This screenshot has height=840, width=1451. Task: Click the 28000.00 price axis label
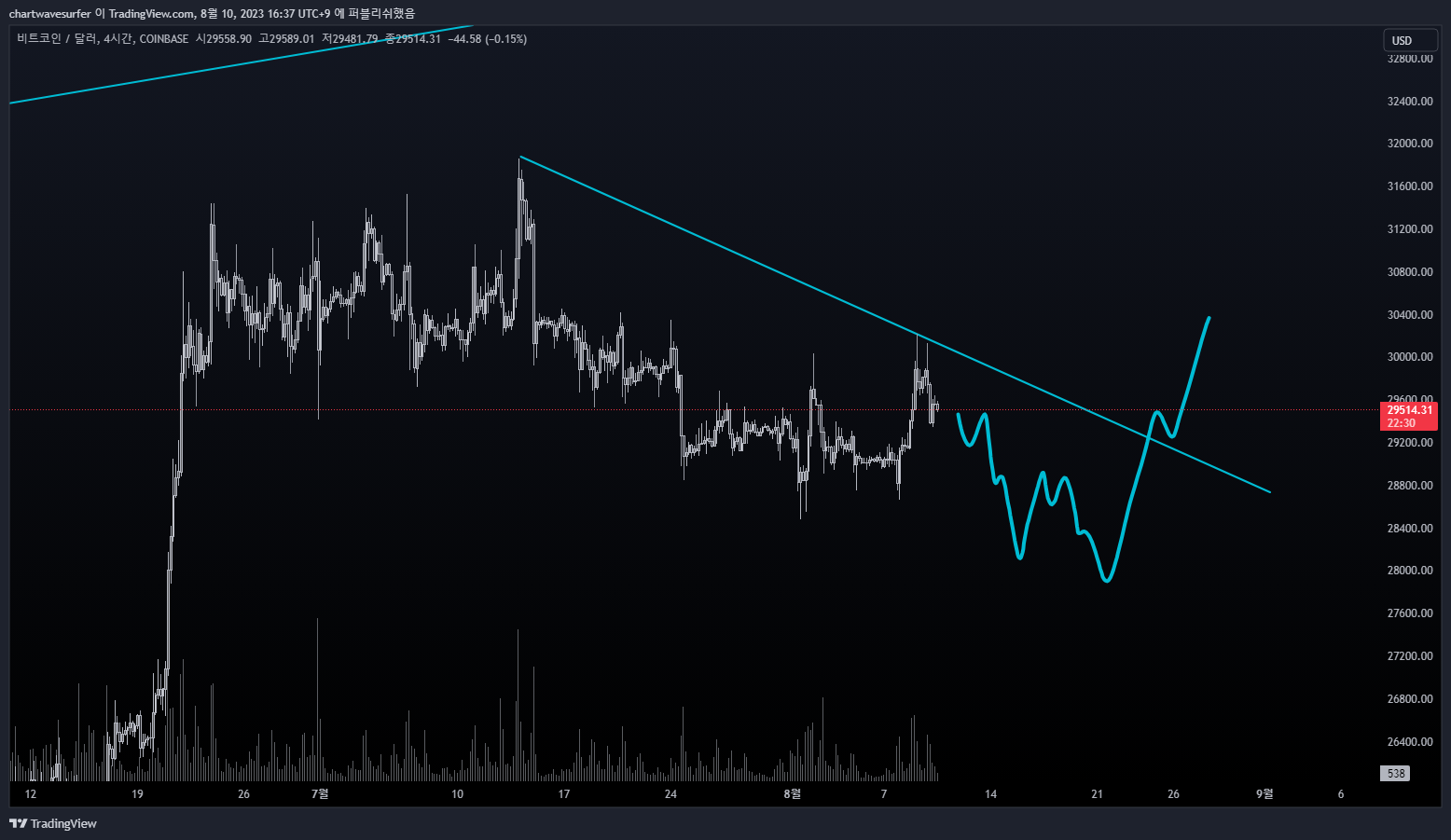coord(1410,571)
